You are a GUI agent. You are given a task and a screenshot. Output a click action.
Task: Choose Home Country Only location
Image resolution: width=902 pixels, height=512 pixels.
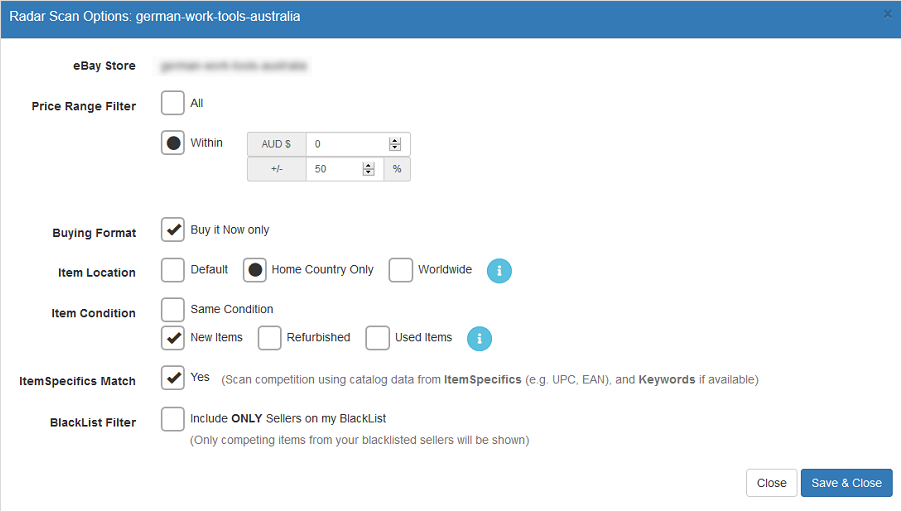click(256, 270)
